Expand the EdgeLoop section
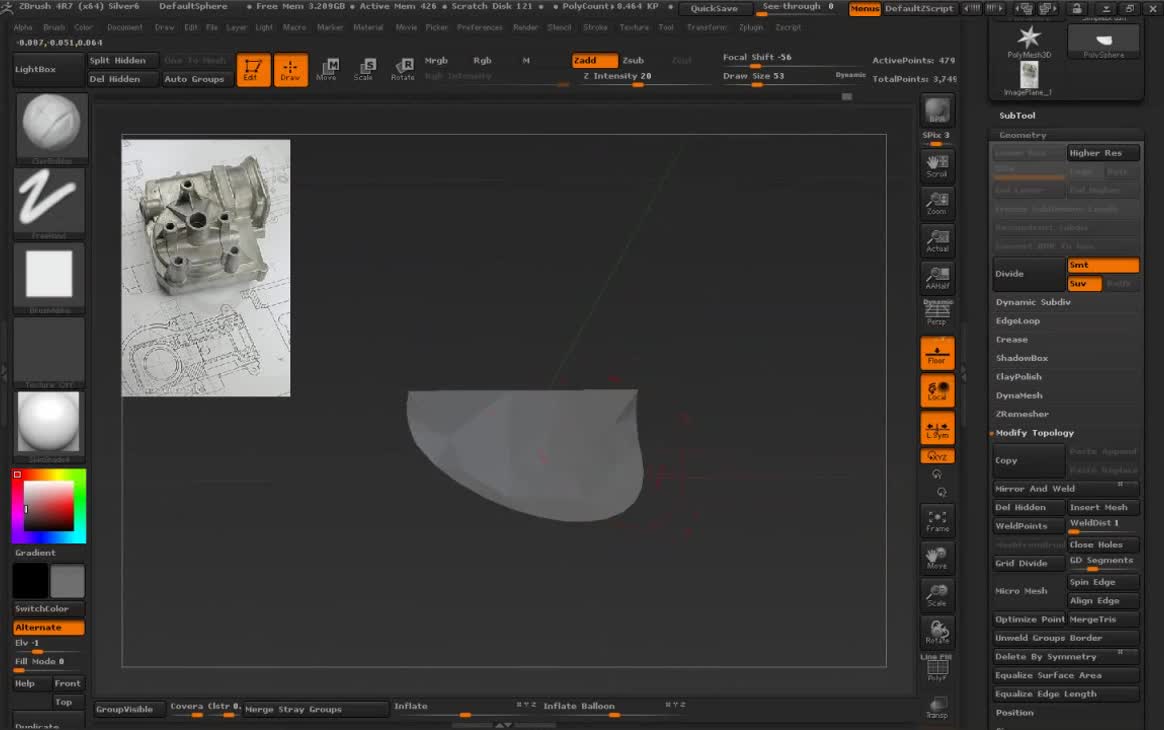This screenshot has height=730, width=1164. [x=1017, y=321]
